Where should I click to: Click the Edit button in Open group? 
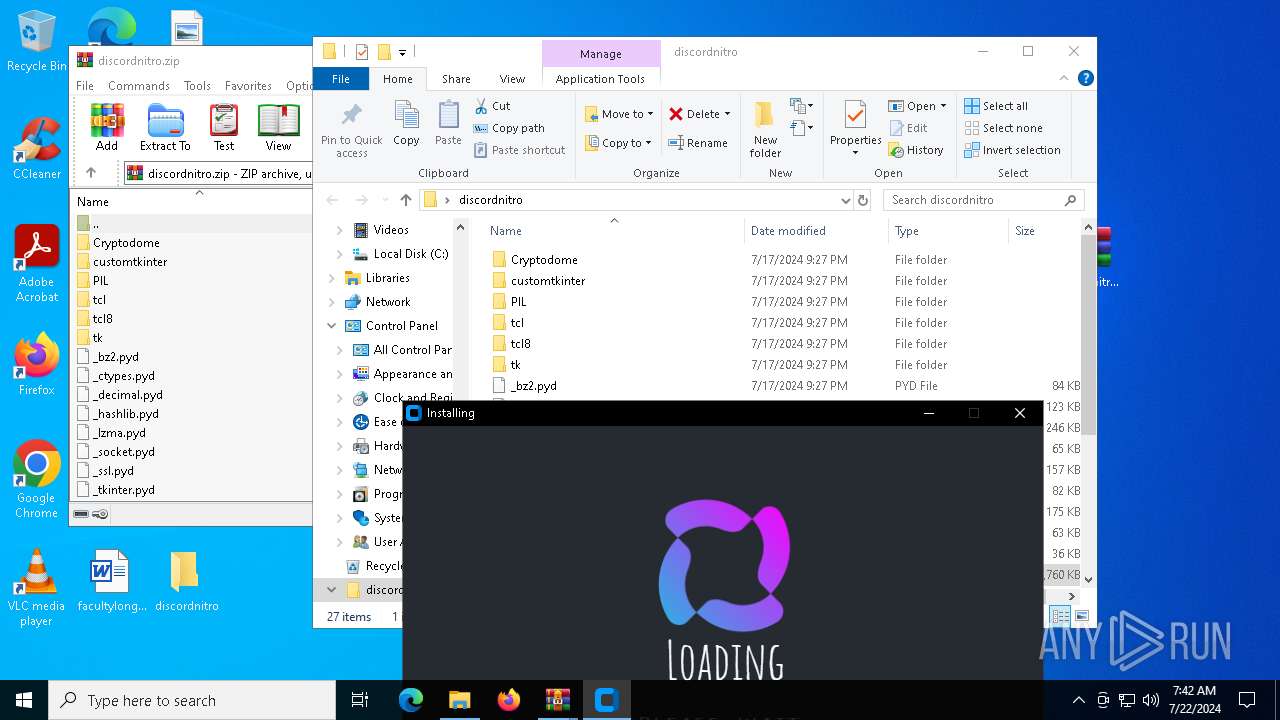click(908, 128)
